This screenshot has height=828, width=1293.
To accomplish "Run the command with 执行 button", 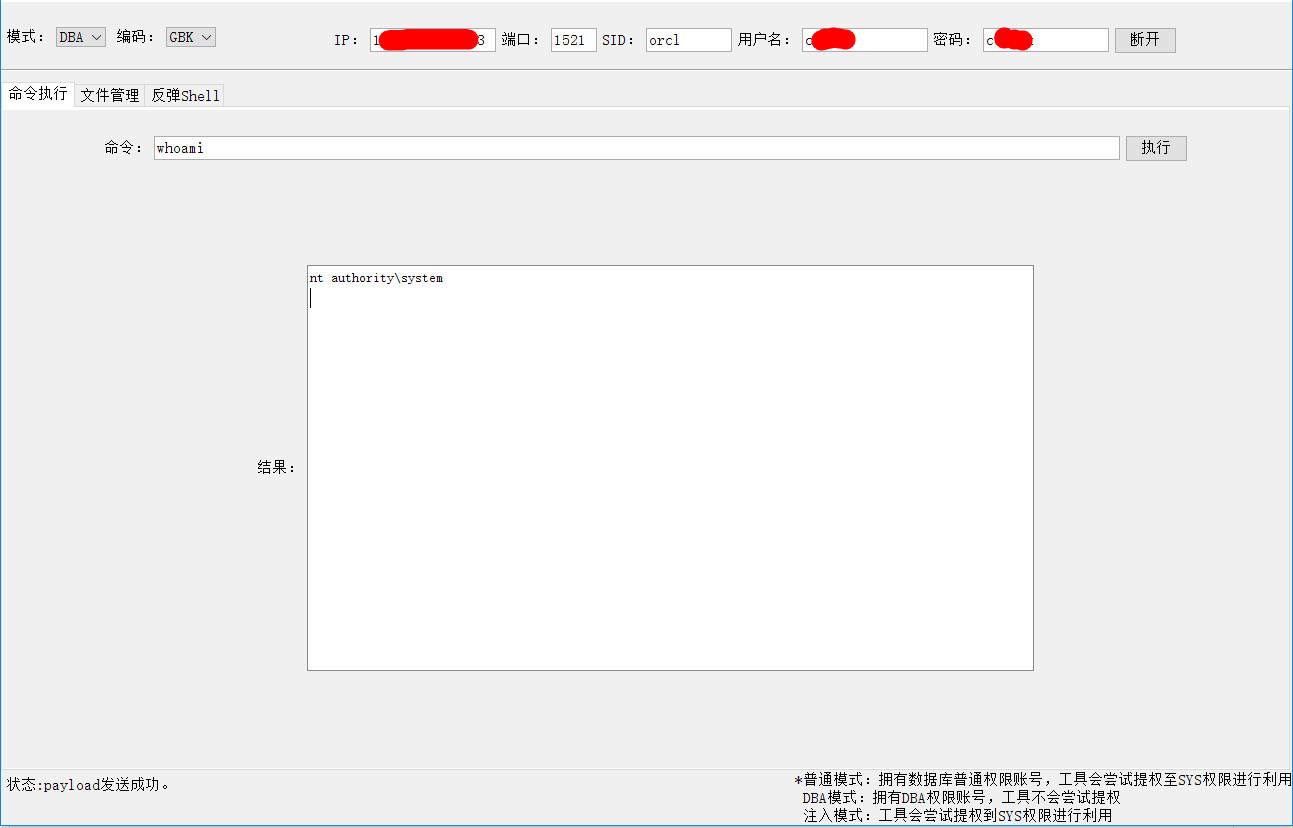I will [x=1156, y=148].
